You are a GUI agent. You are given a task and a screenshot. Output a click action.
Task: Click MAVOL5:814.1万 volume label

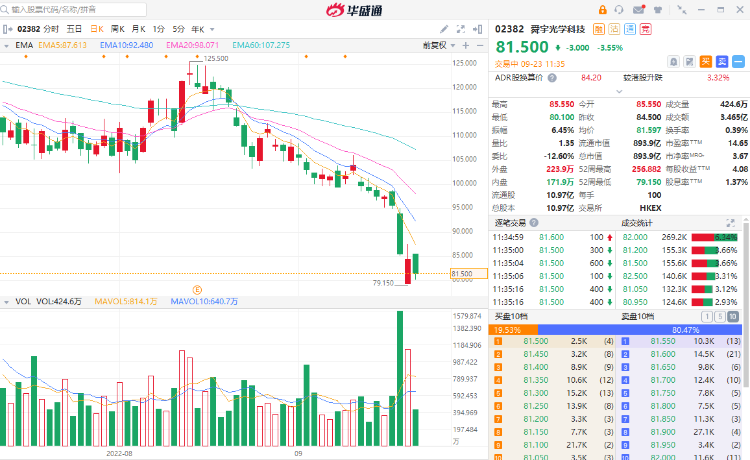point(126,302)
